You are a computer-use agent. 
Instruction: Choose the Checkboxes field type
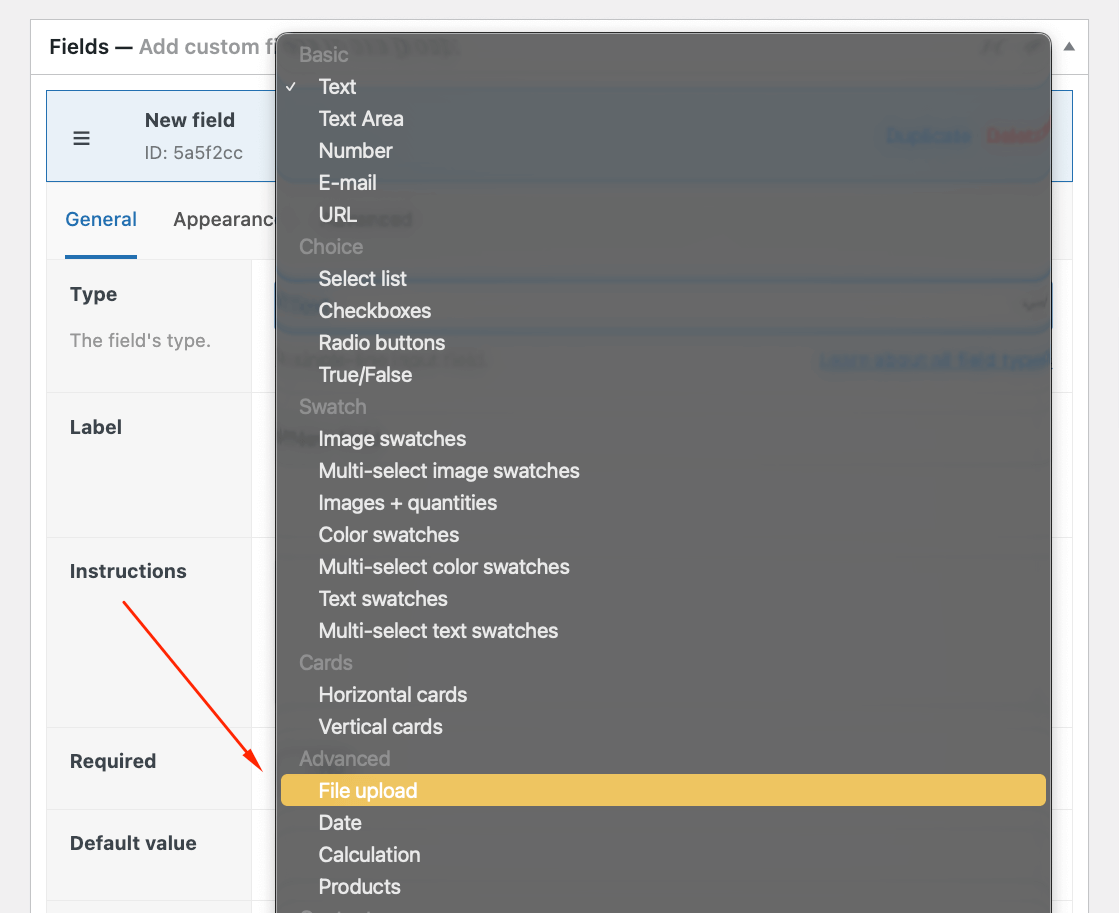tap(375, 310)
